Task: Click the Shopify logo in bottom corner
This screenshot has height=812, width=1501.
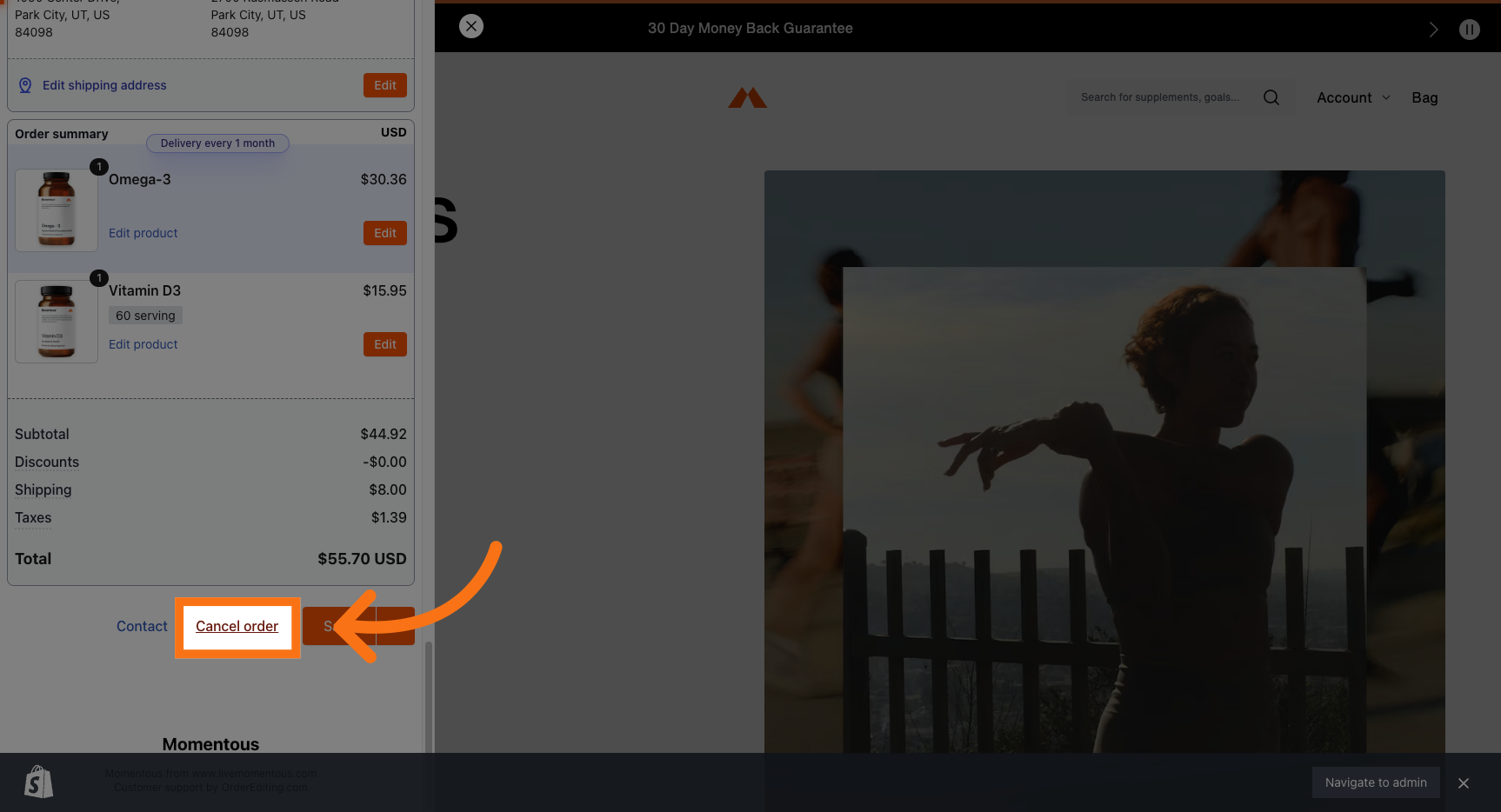Action: [38, 781]
